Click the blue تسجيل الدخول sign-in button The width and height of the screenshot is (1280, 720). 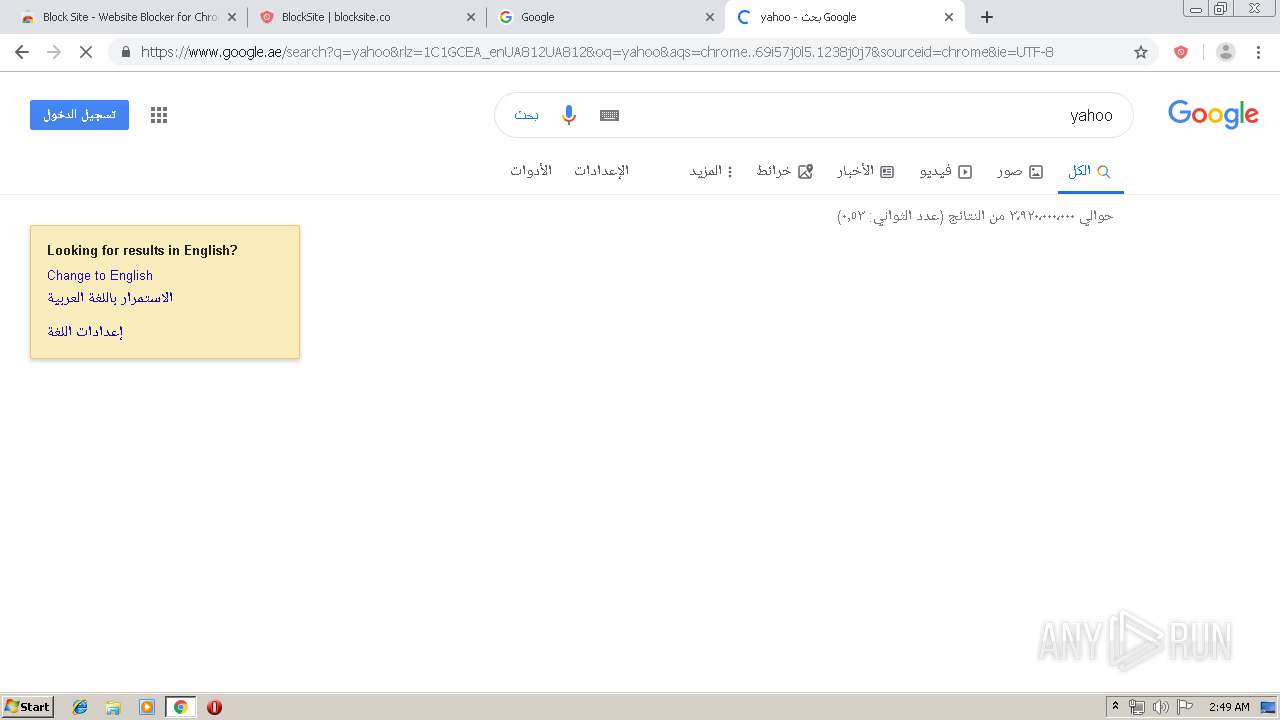coord(79,115)
